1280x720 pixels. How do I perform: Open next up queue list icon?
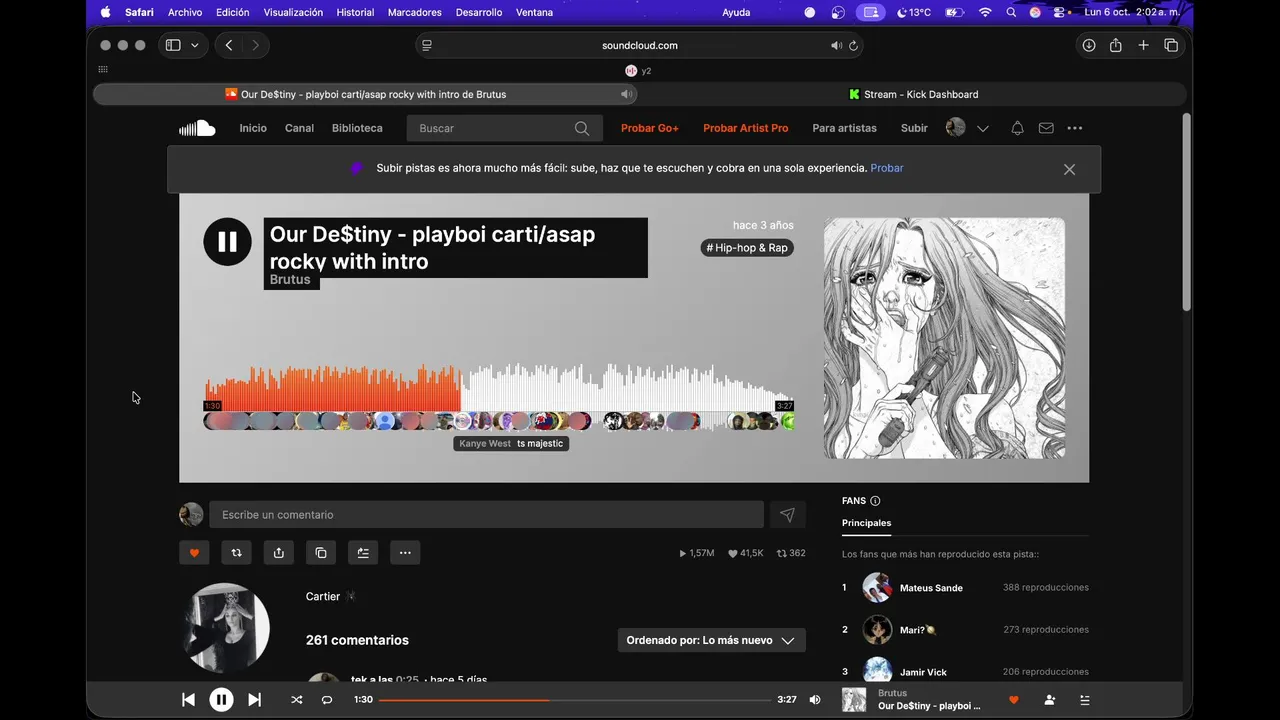point(1085,700)
